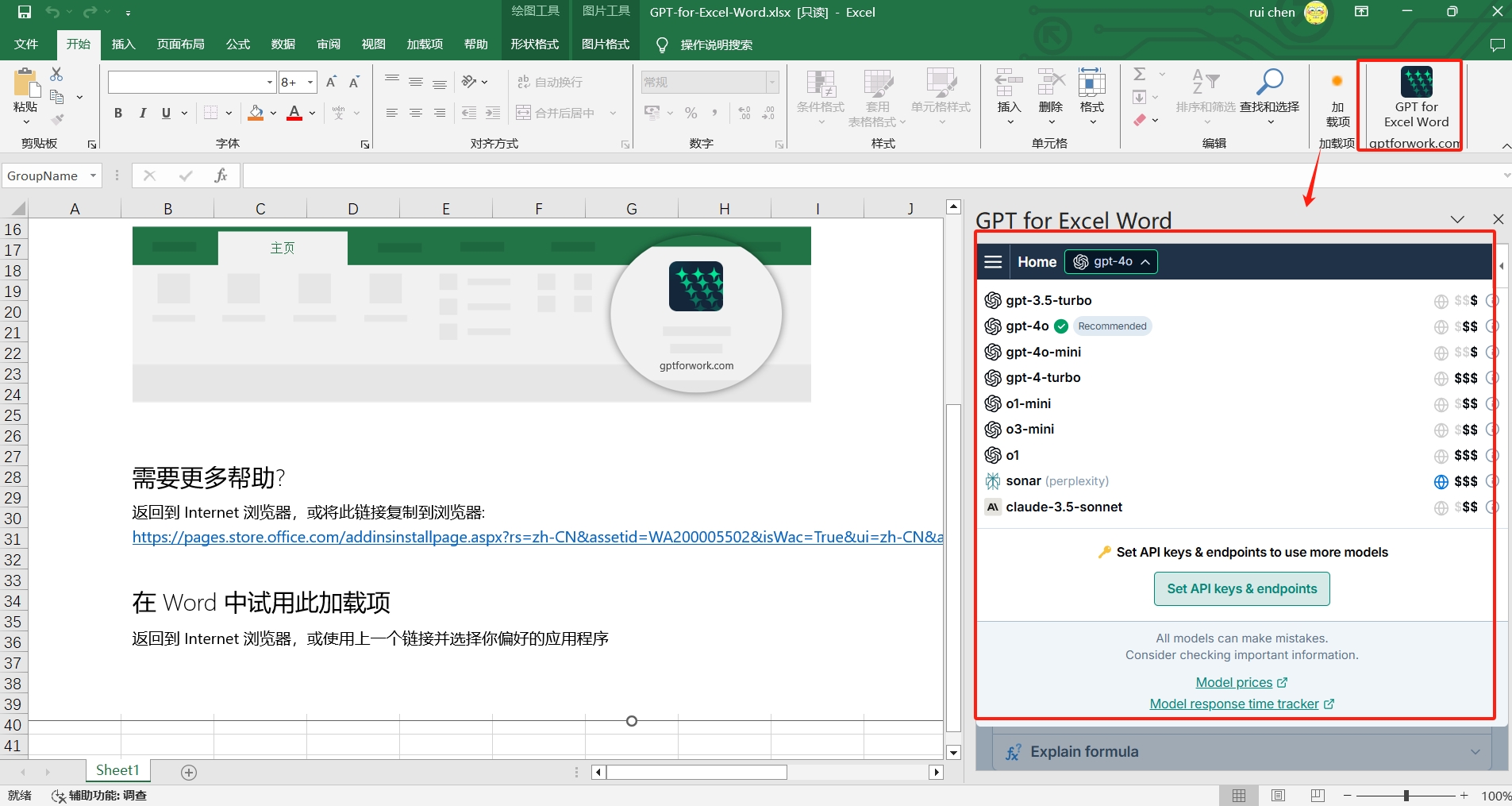The height and width of the screenshot is (806, 1512).
Task: Select the o3-mini model
Action: tap(1029, 429)
